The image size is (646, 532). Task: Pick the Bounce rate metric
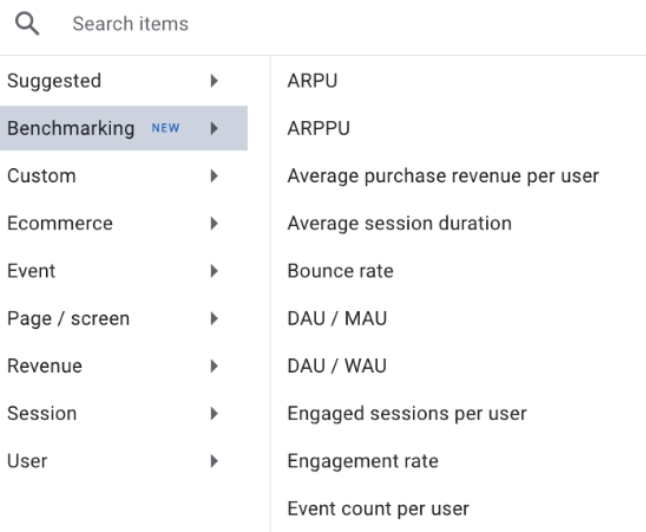tap(340, 271)
